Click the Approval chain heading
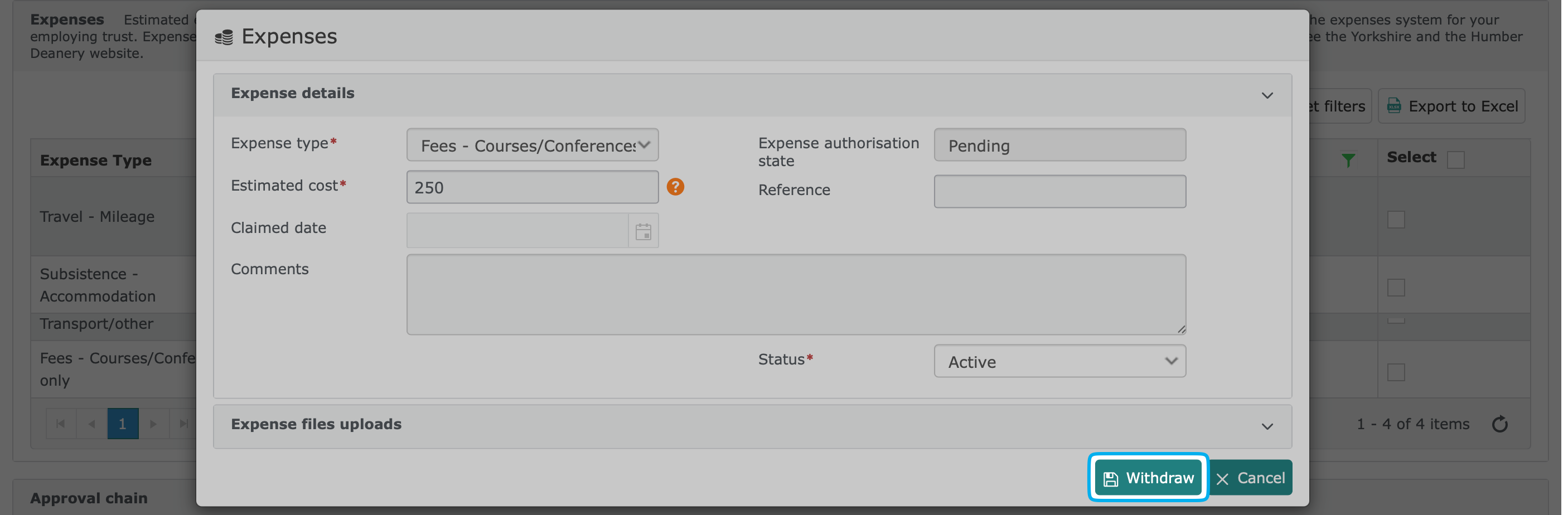Viewport: 1568px width, 515px height. point(89,500)
